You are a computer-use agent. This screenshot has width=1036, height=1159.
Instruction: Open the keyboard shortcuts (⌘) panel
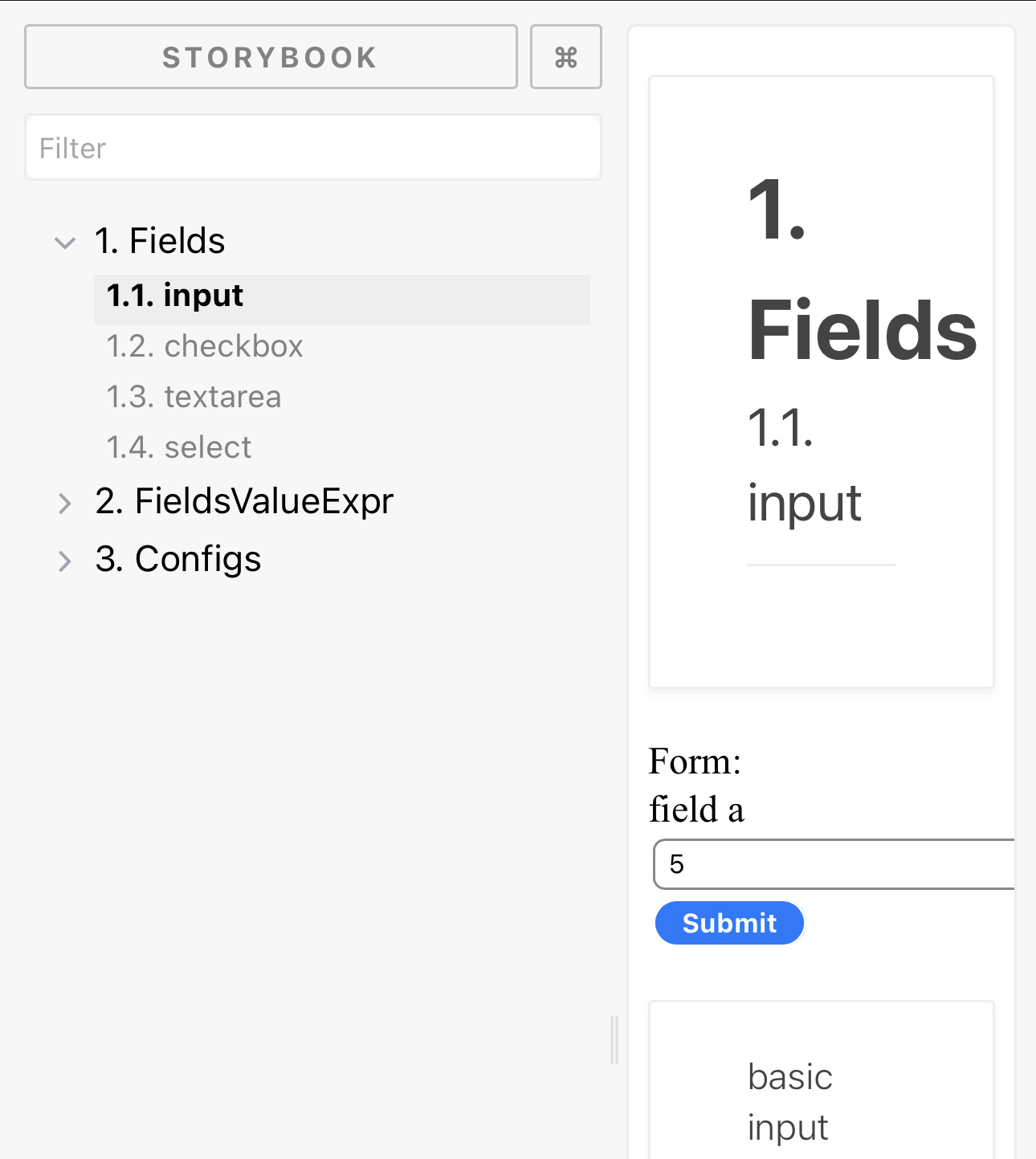click(x=565, y=57)
